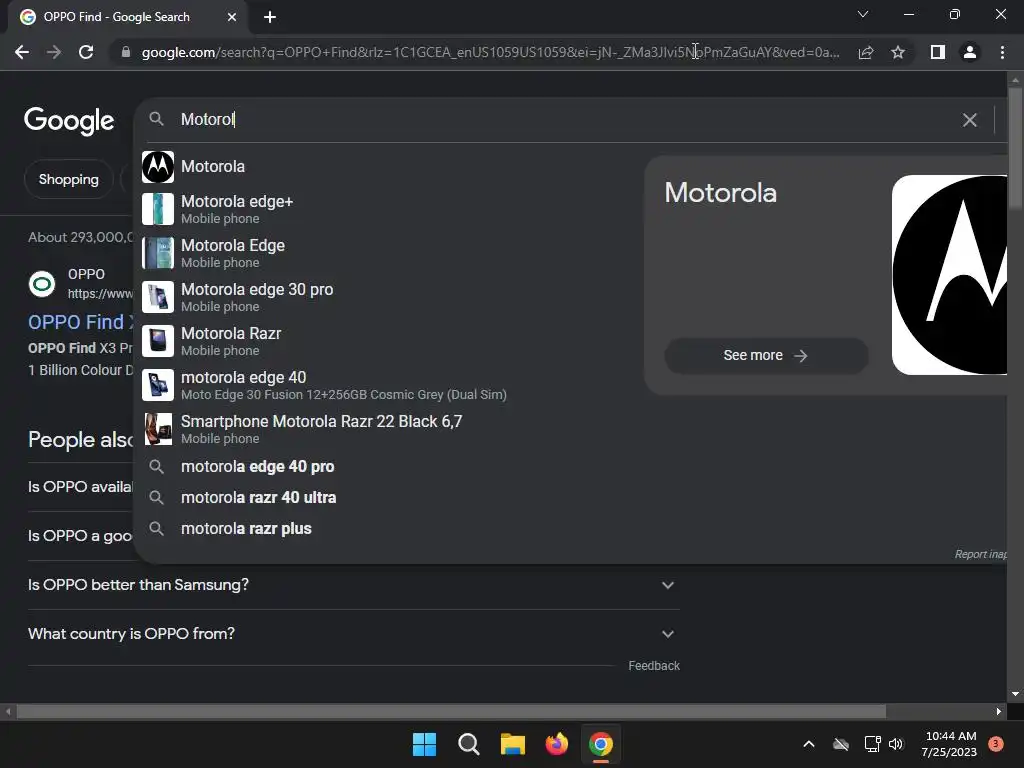Screen dimensions: 1024x768
Task: Click the large Motorola logo image
Action: [x=950, y=275]
